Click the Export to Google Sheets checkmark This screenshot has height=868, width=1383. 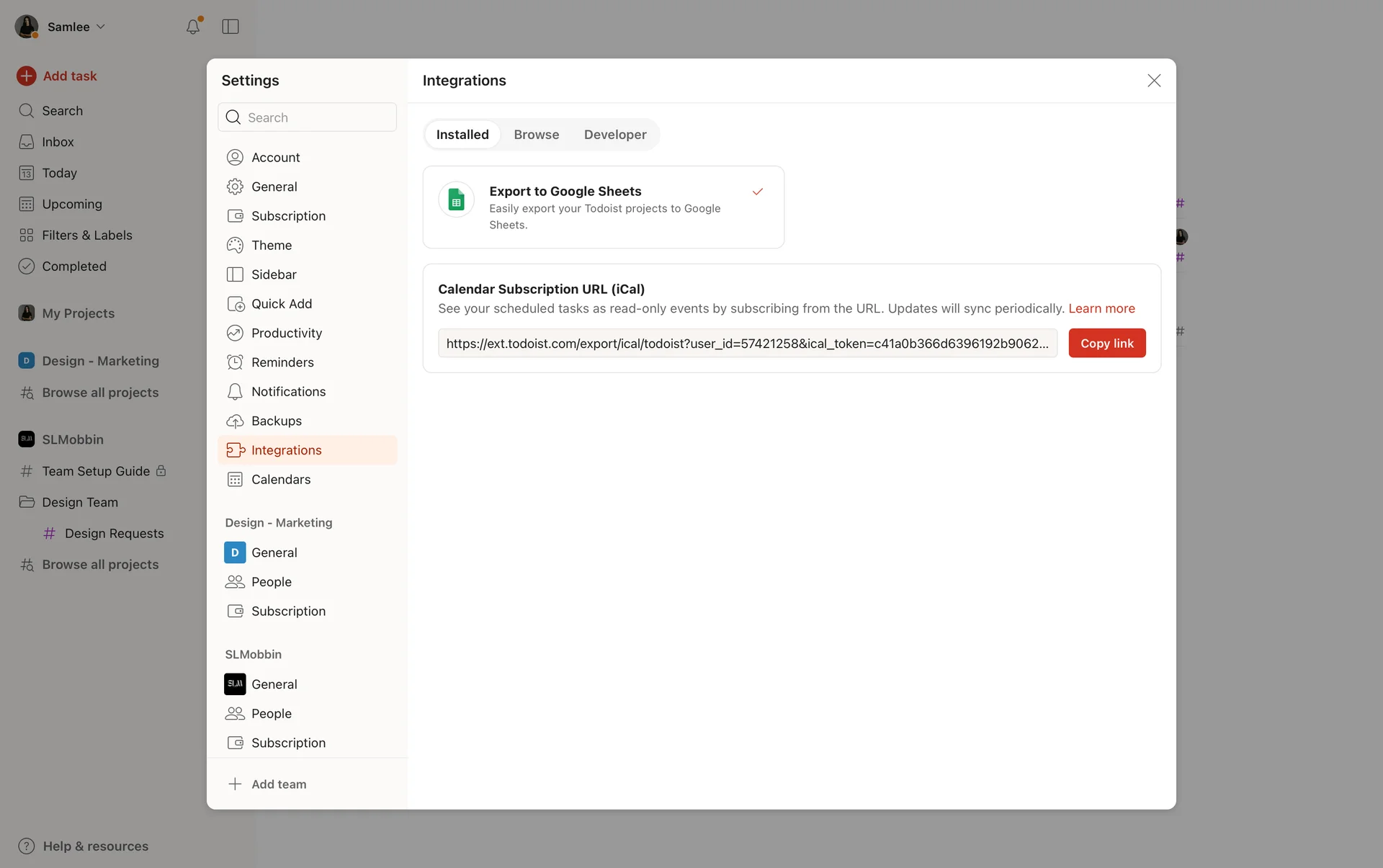757,192
